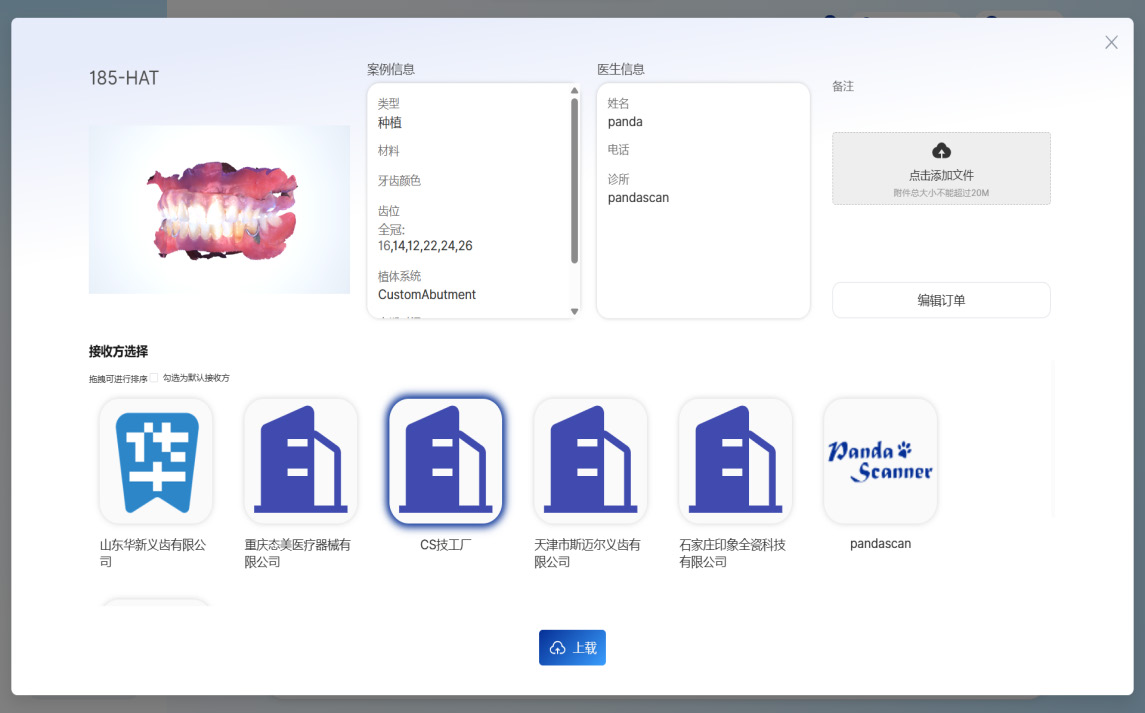Click the case info scrollbar thumb

pos(575,180)
